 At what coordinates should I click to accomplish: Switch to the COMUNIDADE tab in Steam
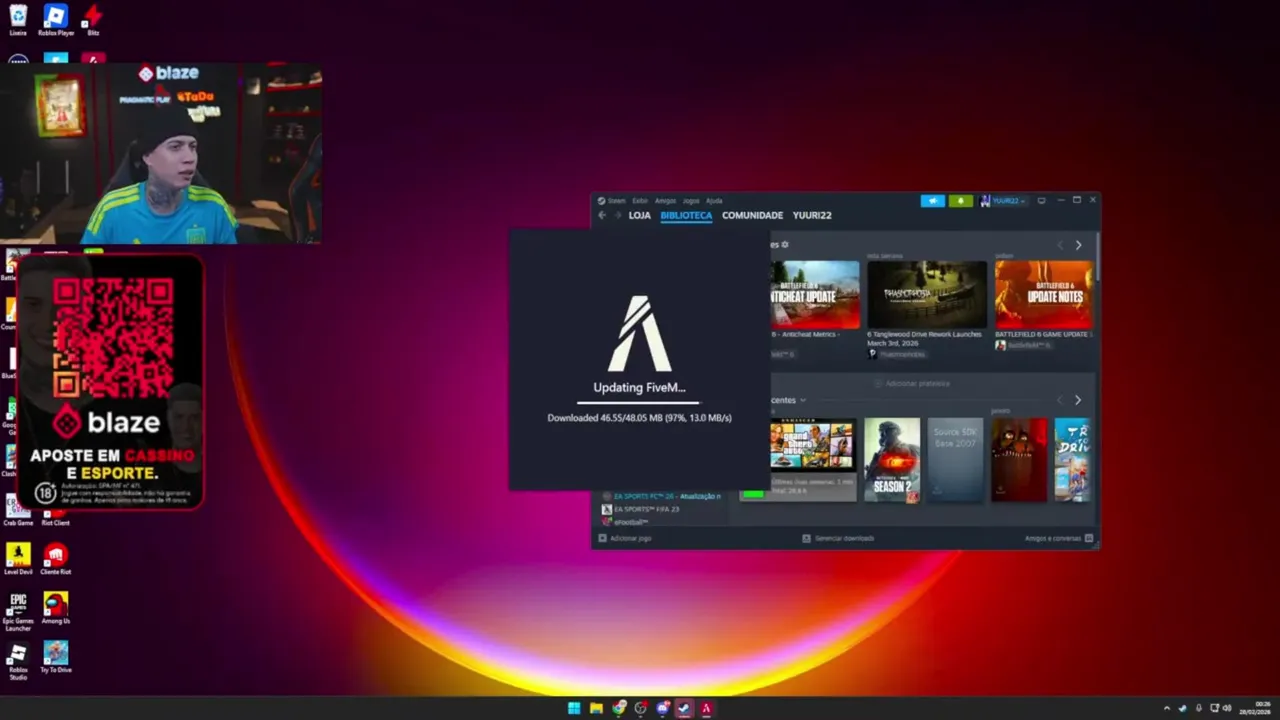752,215
